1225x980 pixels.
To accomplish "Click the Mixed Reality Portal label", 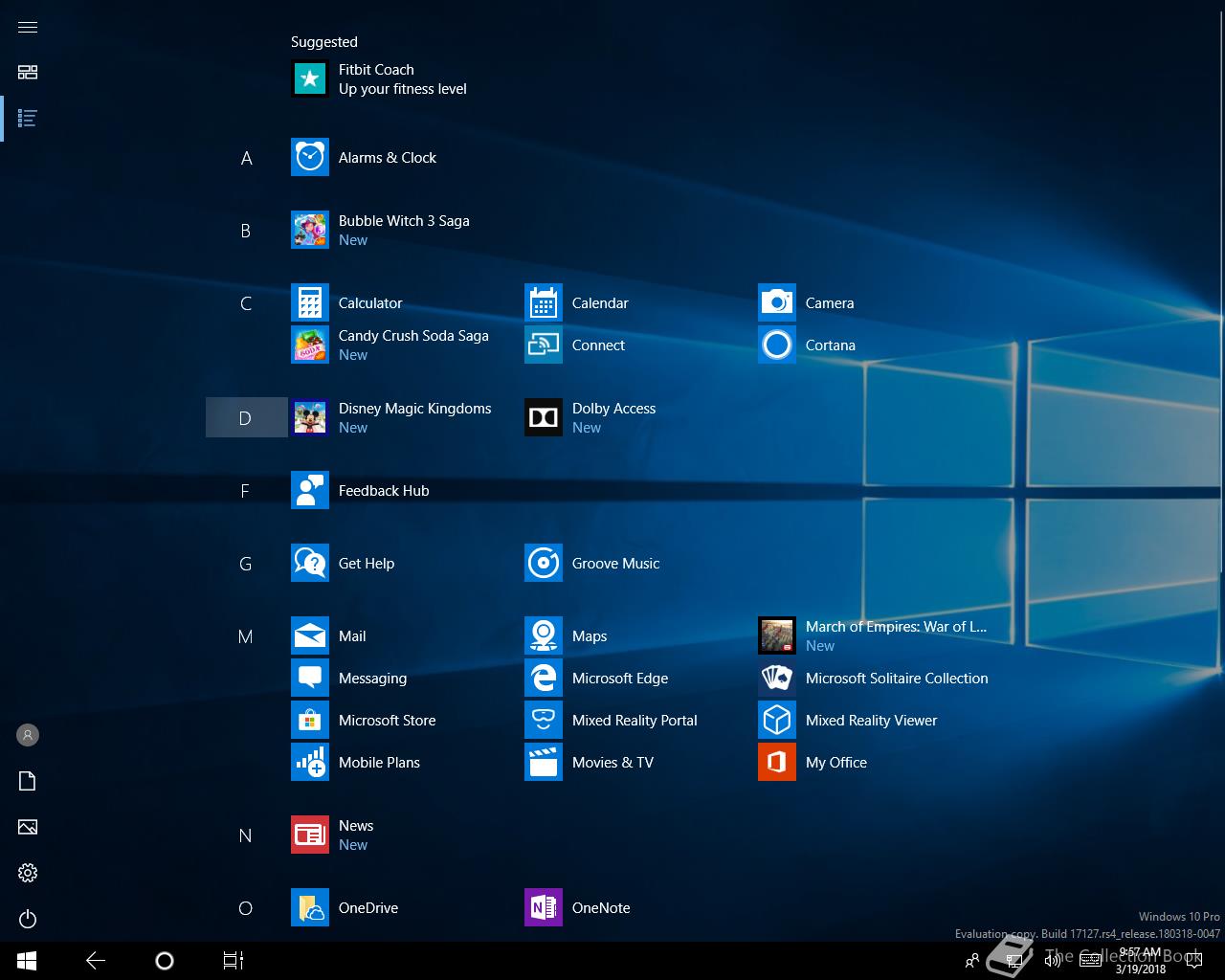I will click(x=635, y=720).
